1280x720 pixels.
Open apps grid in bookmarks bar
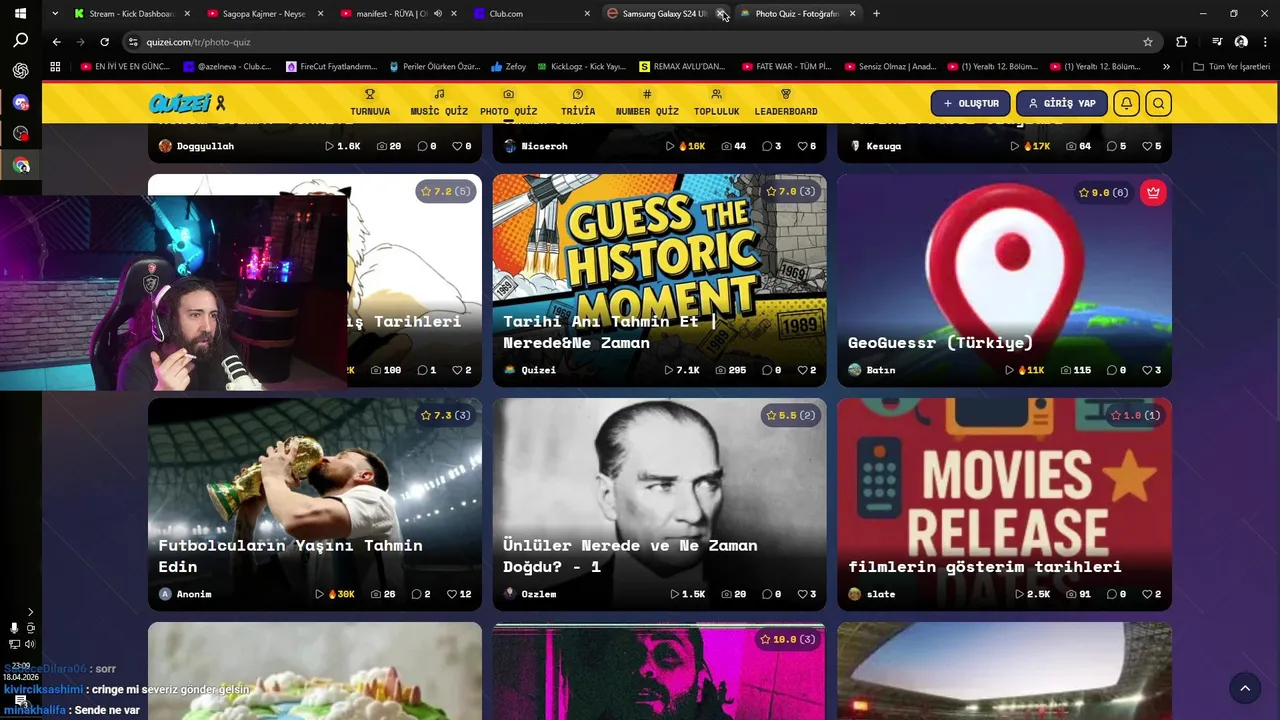(55, 67)
